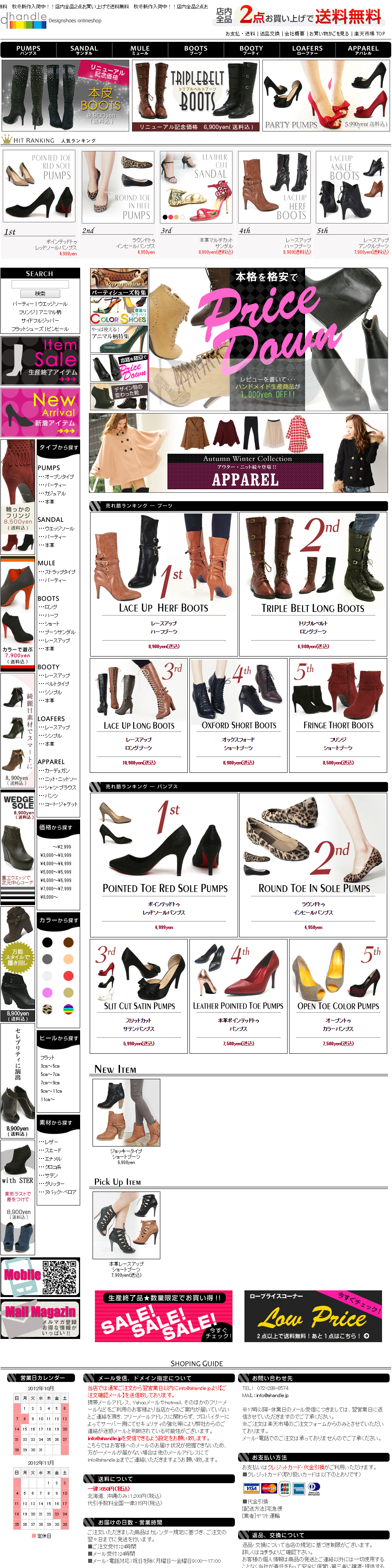
Task: Select the rainbow multicolor filter
Action: (68, 1010)
